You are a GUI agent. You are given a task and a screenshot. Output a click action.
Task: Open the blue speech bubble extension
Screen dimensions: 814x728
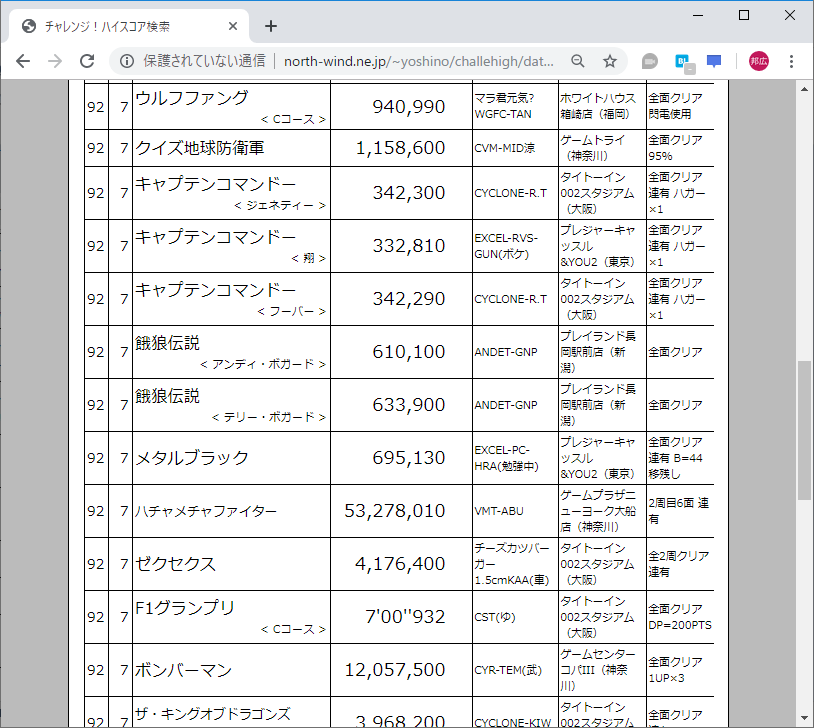pos(714,61)
